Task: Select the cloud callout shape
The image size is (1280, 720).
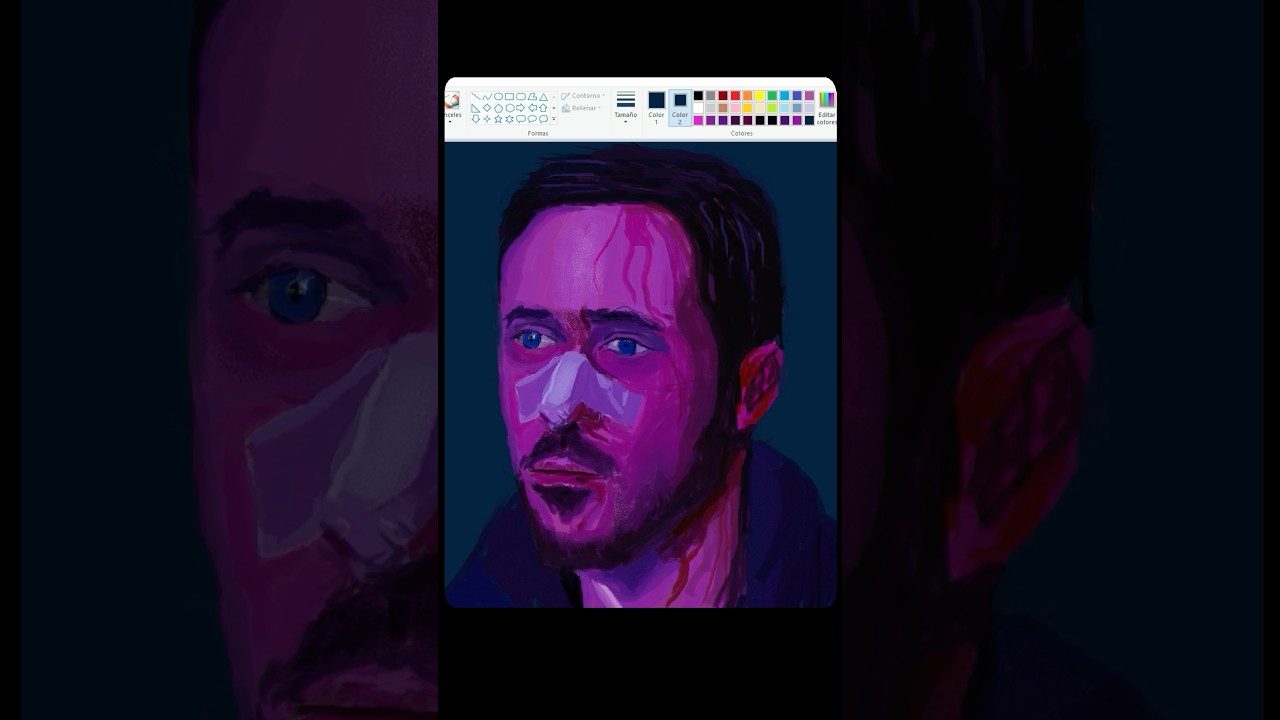Action: 543,119
